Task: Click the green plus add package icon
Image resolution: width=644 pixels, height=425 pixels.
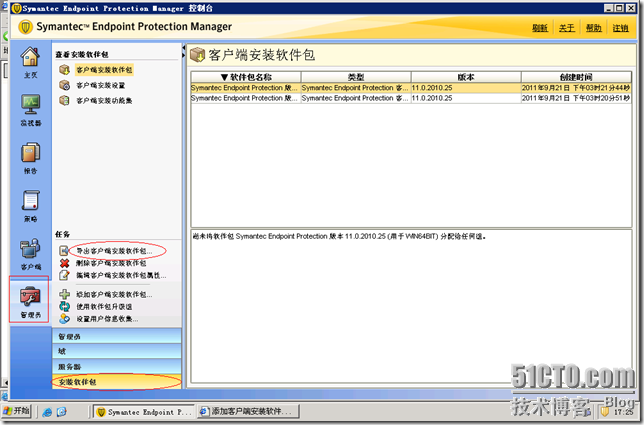Action: click(64, 294)
